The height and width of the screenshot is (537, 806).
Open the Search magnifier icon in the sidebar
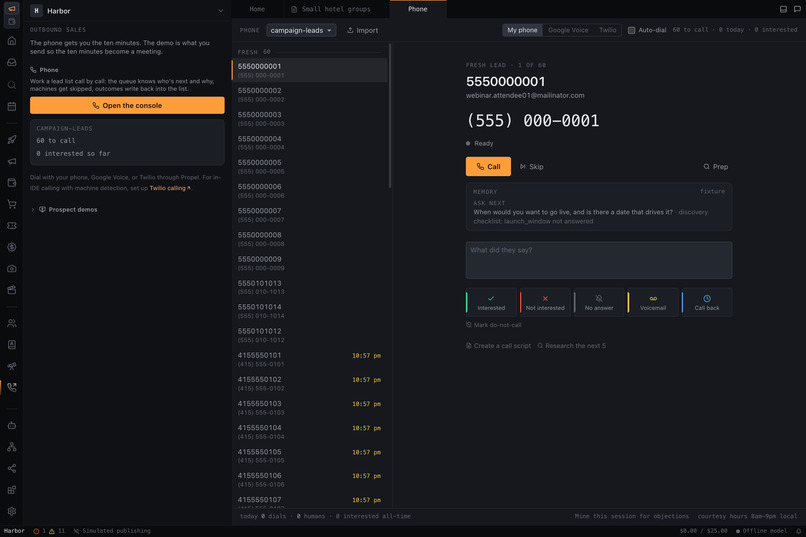[x=12, y=85]
